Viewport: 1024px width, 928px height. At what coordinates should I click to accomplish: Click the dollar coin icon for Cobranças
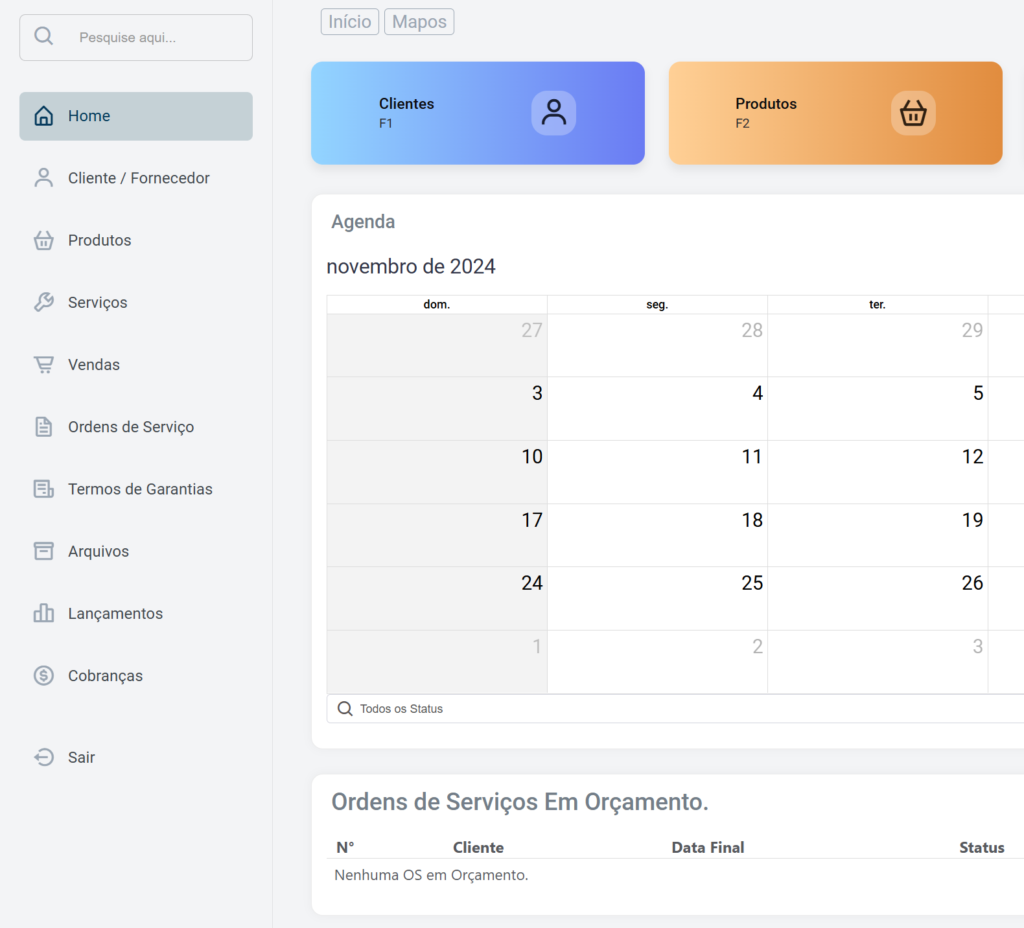(44, 676)
